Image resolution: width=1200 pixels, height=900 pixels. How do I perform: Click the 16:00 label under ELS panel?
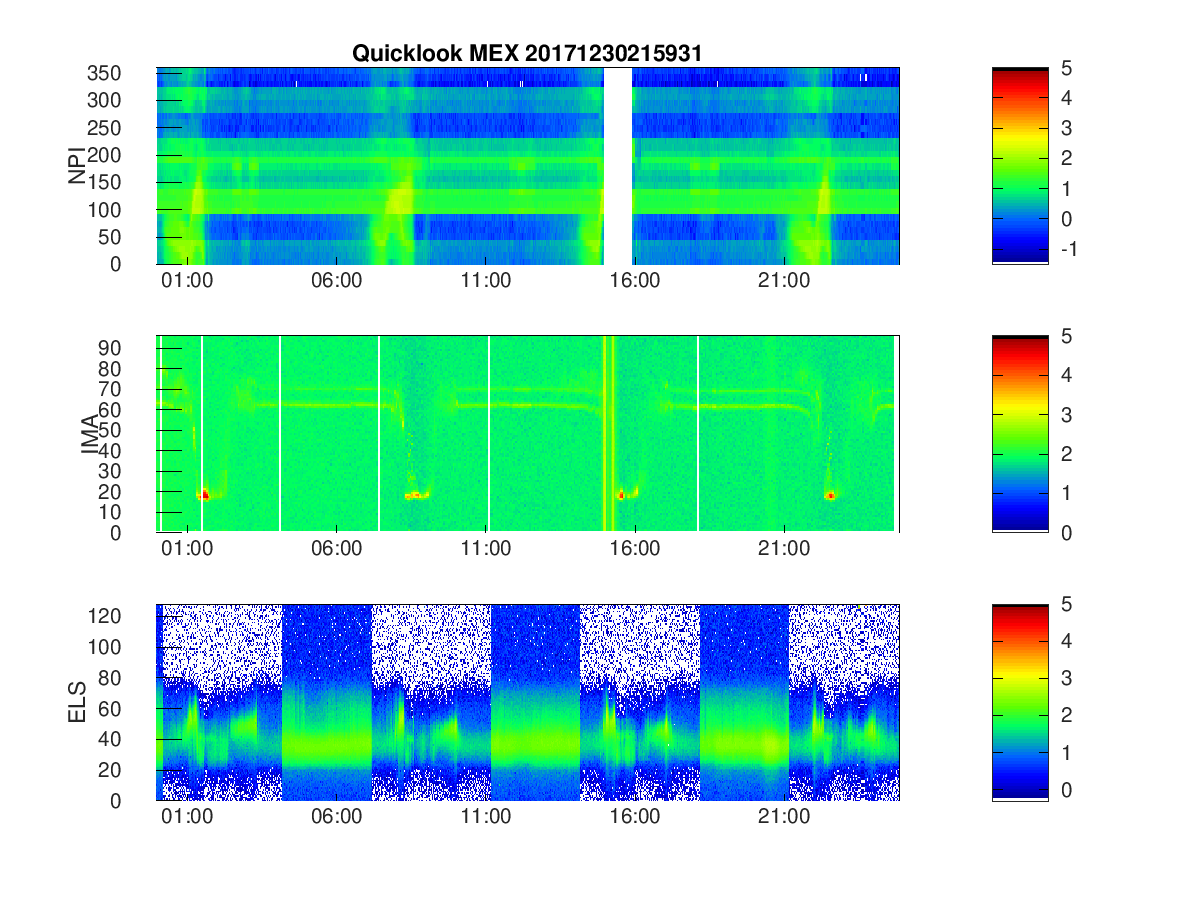[x=634, y=817]
